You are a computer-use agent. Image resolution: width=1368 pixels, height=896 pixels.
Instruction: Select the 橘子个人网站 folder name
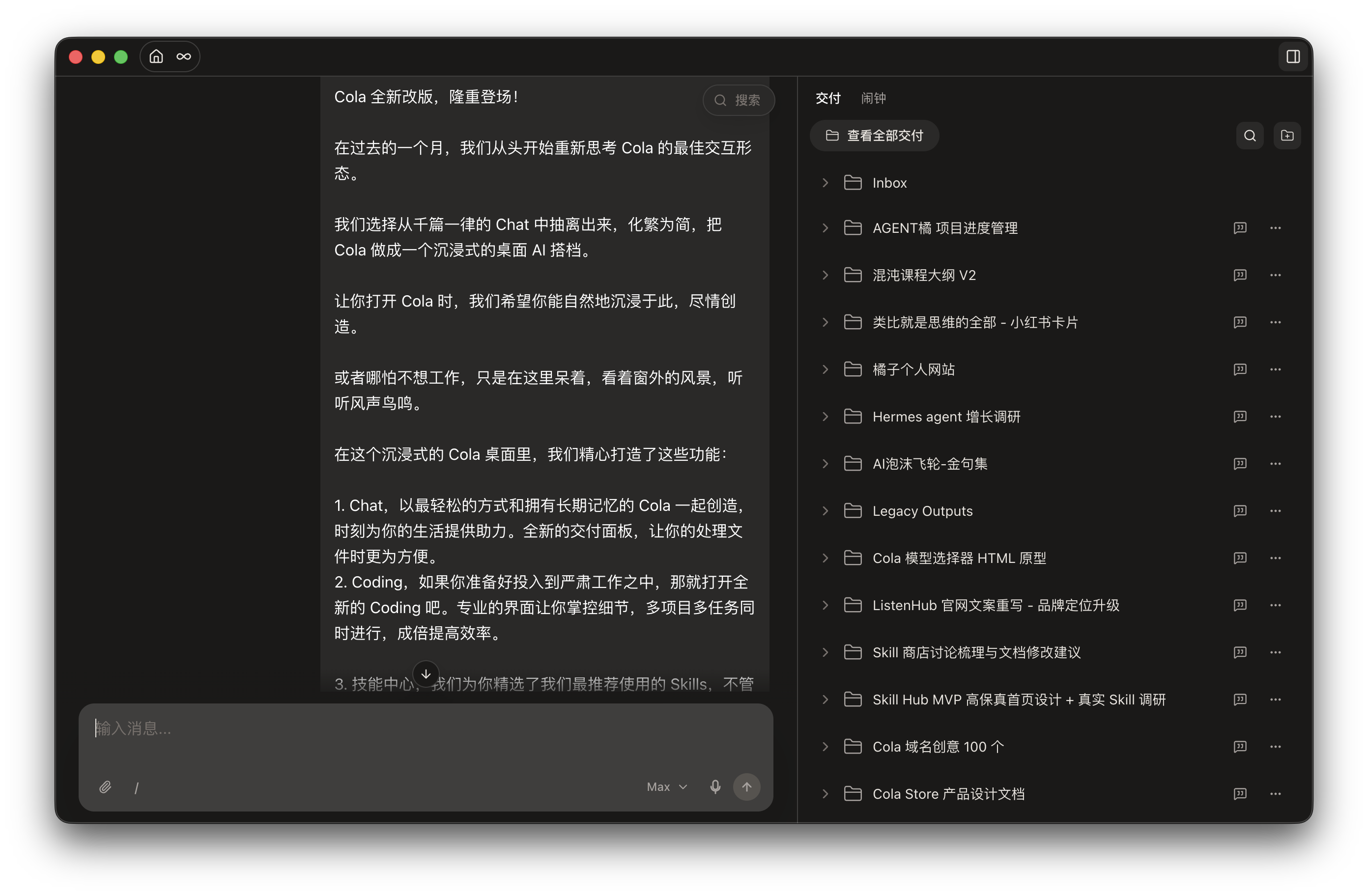click(913, 369)
